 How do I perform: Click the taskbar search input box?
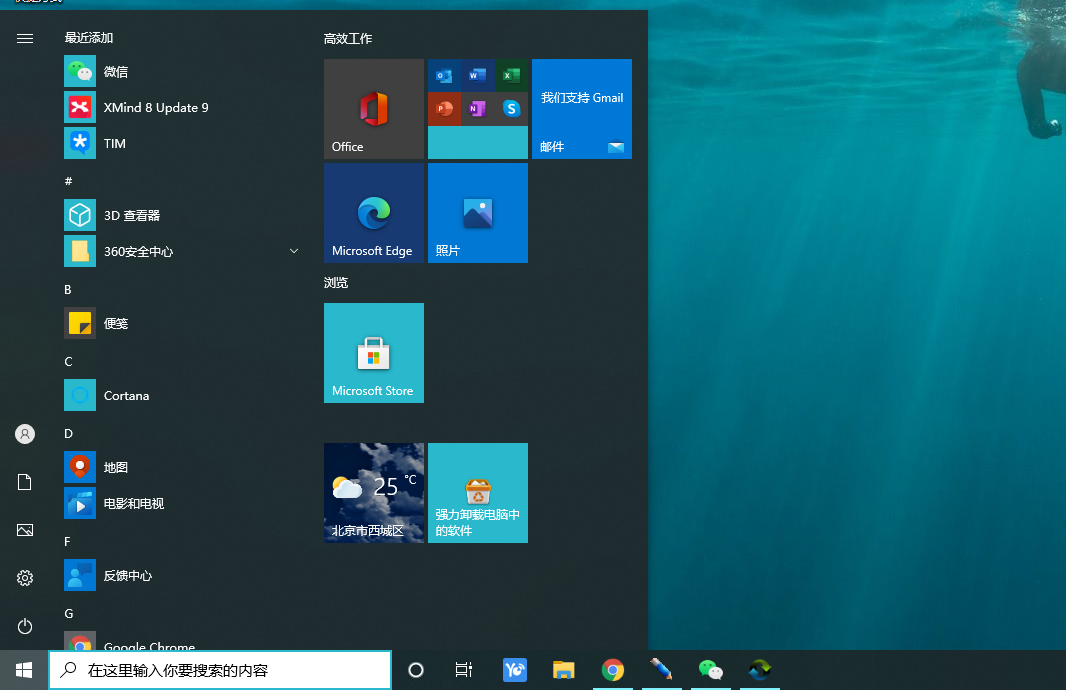[x=220, y=670]
